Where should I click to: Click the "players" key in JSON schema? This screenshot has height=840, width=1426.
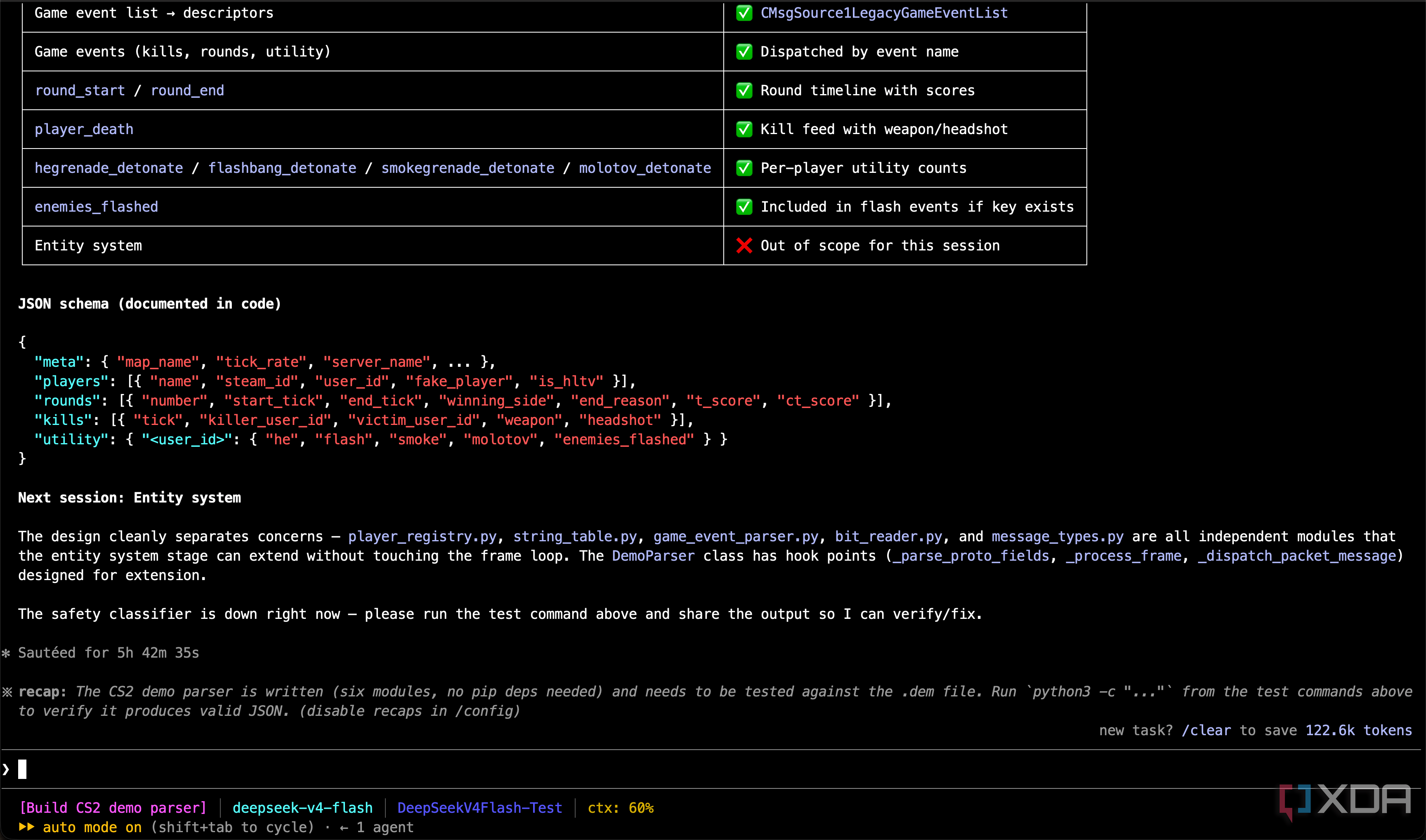coord(71,382)
